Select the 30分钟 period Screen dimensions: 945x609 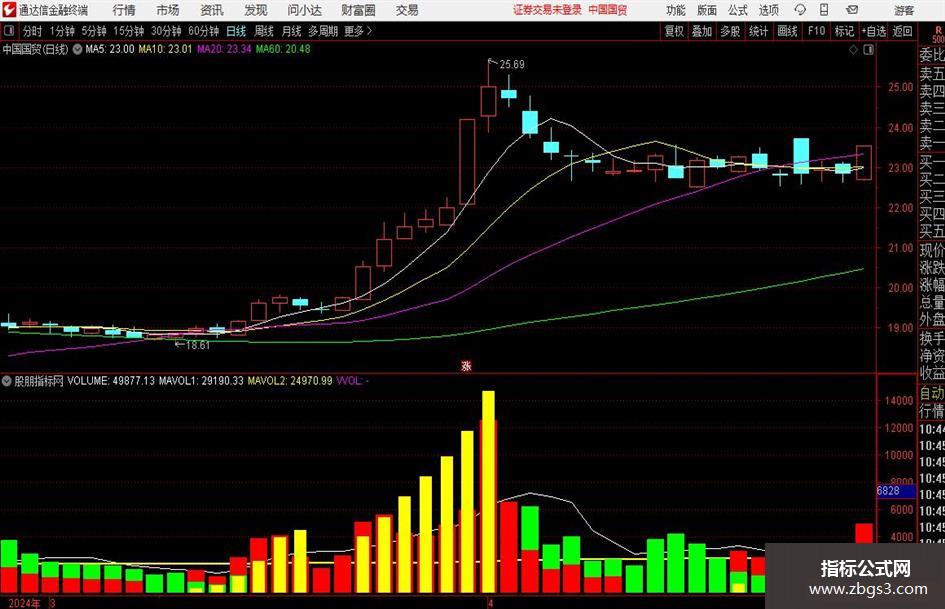(x=166, y=31)
